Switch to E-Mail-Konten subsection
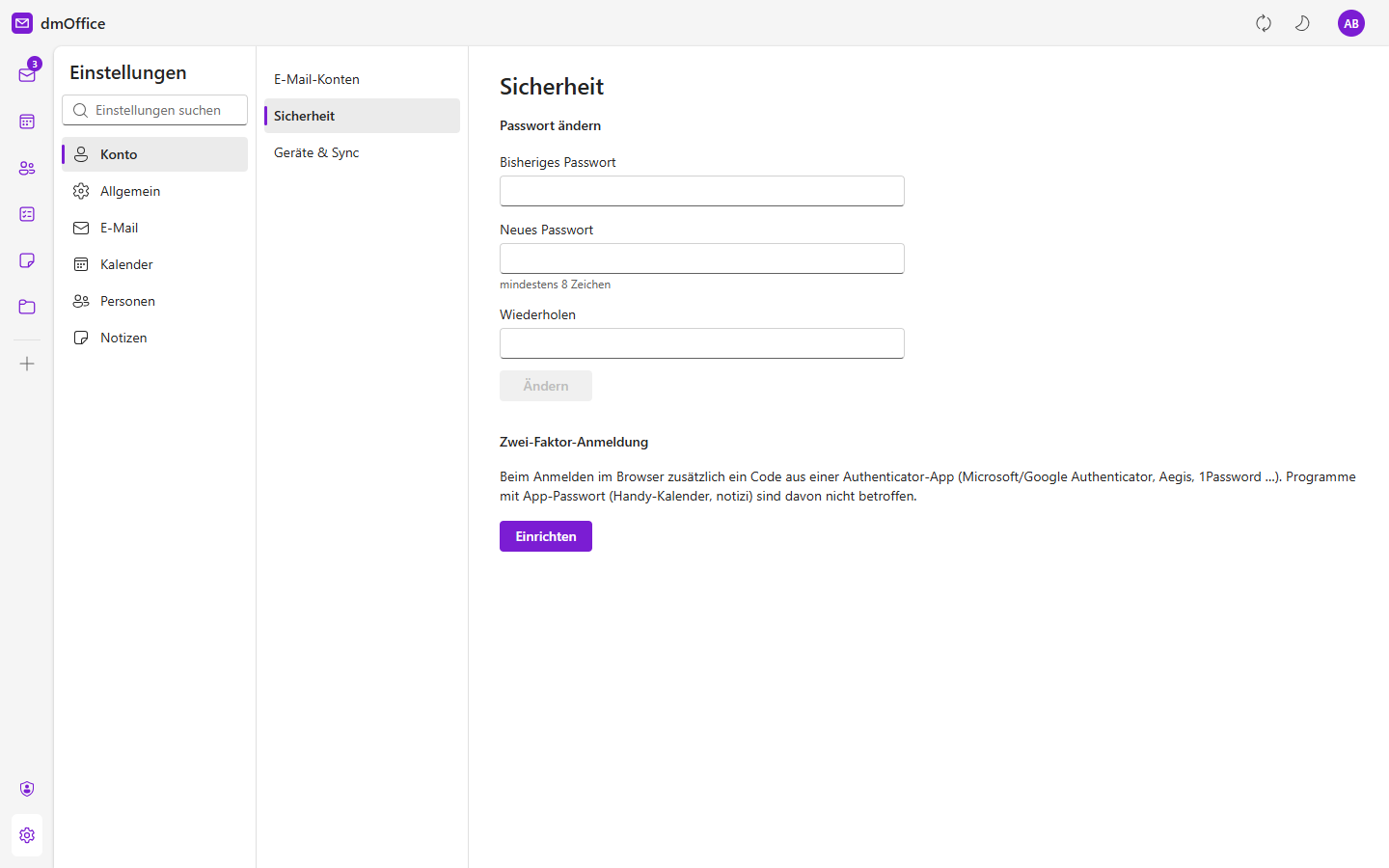The height and width of the screenshot is (868, 1389). [x=362, y=79]
